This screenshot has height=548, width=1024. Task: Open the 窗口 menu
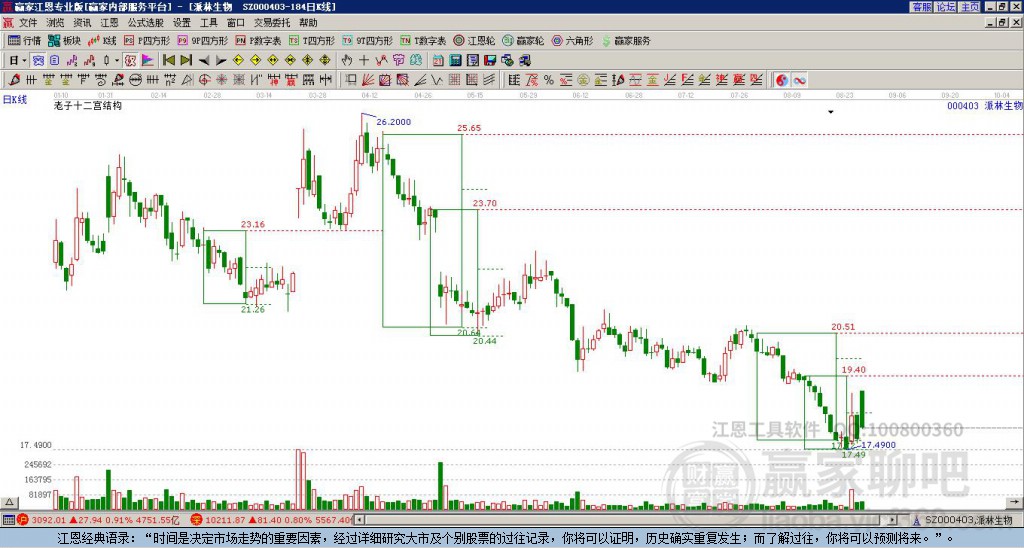pyautogui.click(x=236, y=23)
